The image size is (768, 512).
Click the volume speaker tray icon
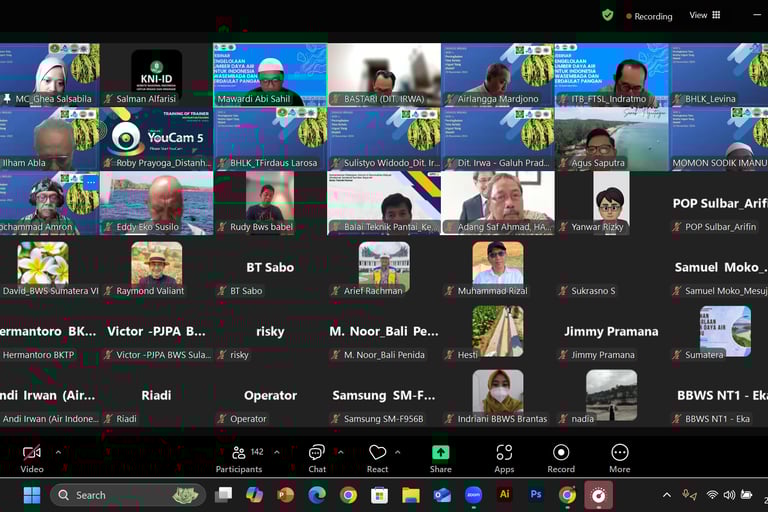point(729,495)
